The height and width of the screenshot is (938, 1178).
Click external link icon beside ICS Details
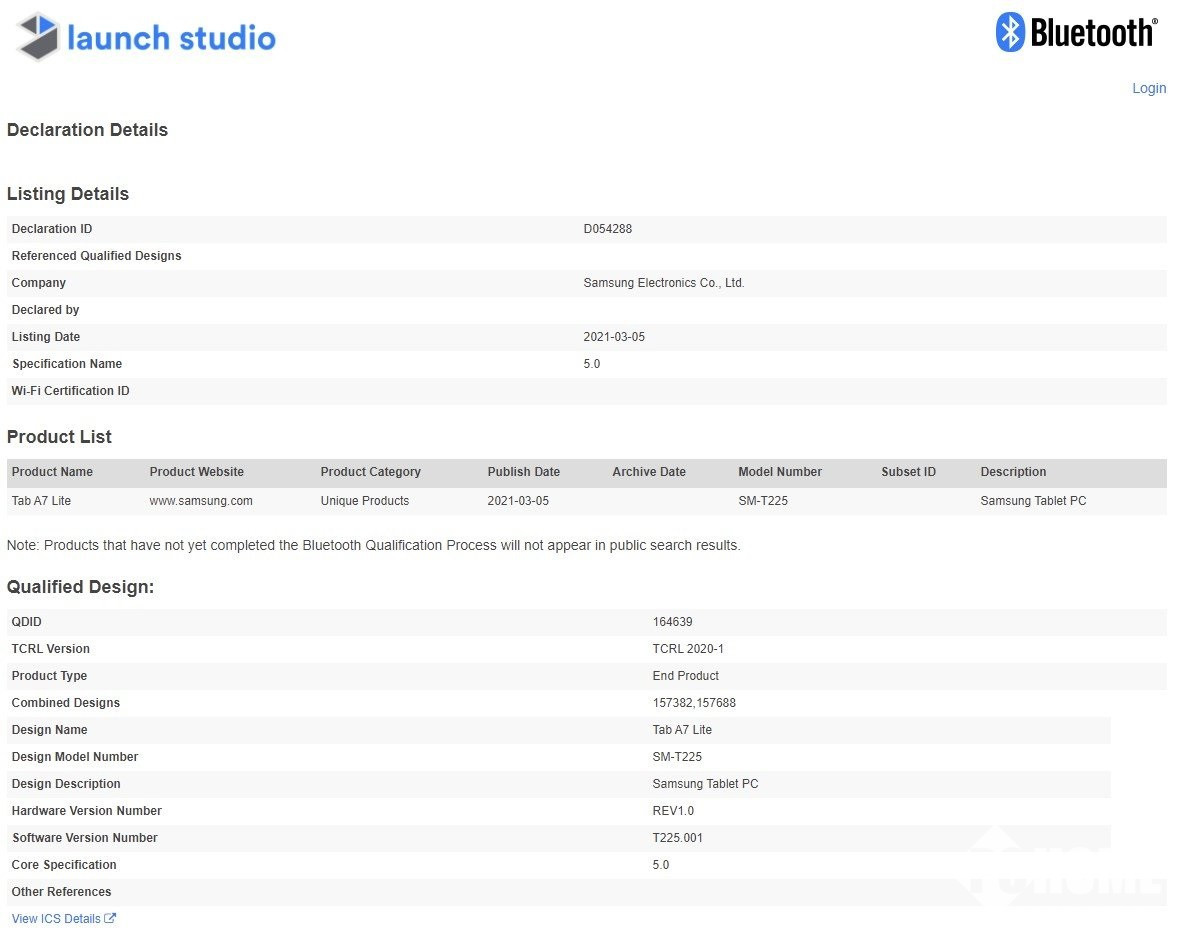(x=110, y=918)
